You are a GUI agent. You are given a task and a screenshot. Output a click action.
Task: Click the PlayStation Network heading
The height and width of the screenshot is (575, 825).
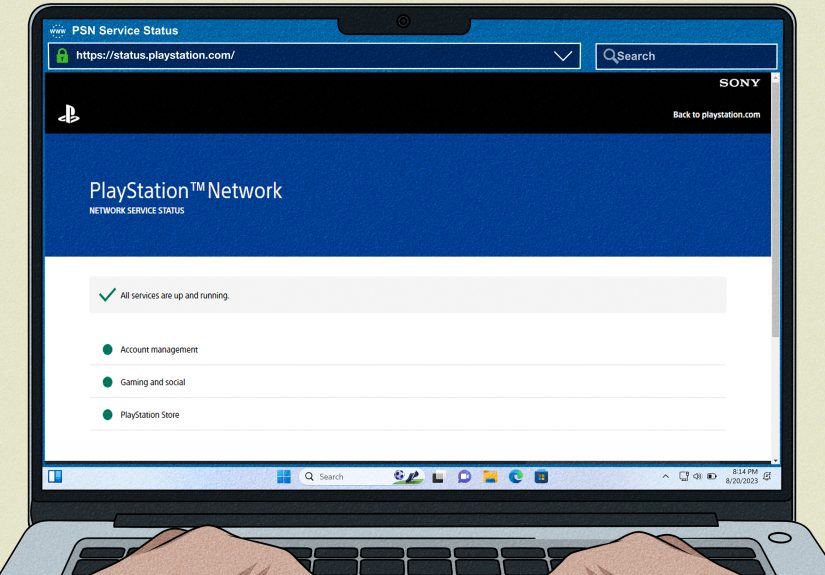point(185,190)
